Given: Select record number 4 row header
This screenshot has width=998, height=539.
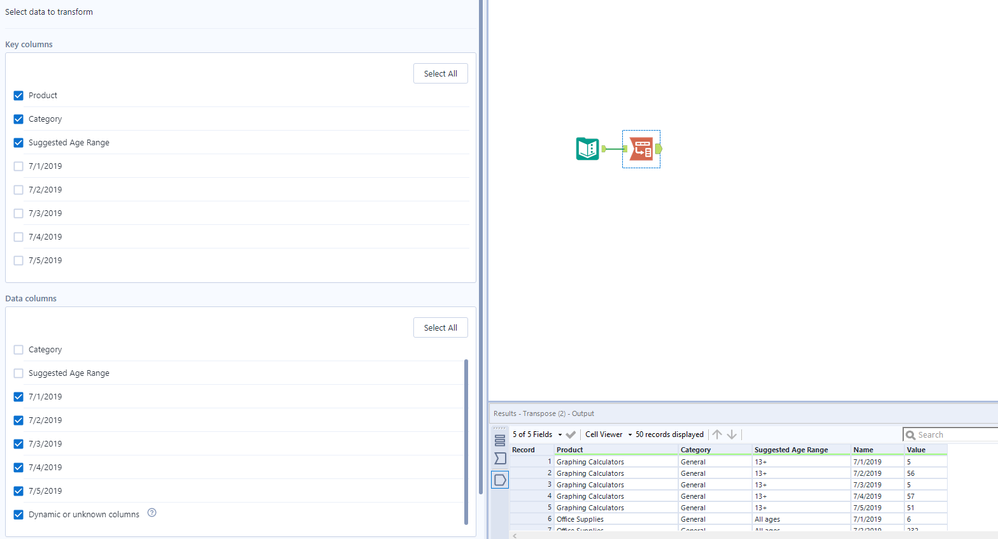Looking at the screenshot, I should (532, 496).
